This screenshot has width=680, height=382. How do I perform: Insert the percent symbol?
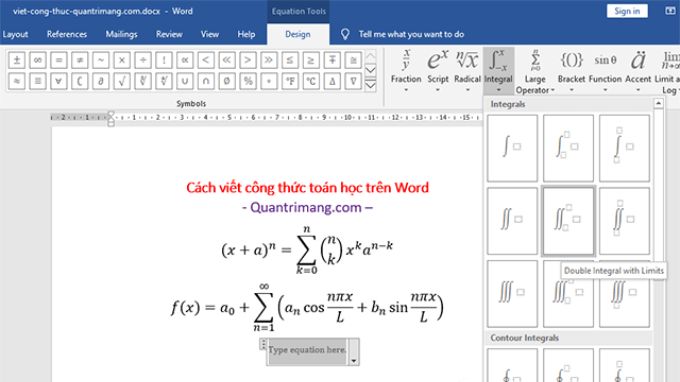pyautogui.click(x=248, y=81)
